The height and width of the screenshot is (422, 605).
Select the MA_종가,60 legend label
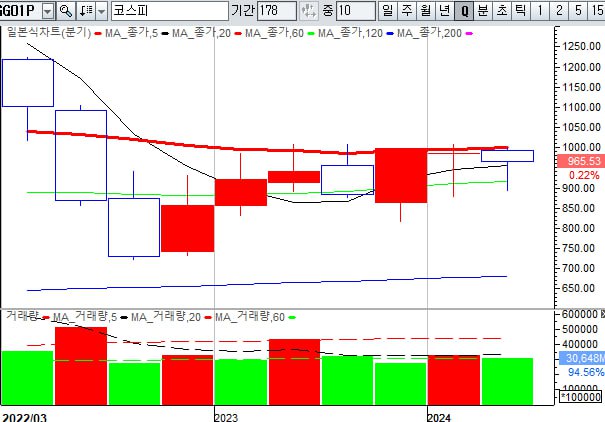pos(274,33)
